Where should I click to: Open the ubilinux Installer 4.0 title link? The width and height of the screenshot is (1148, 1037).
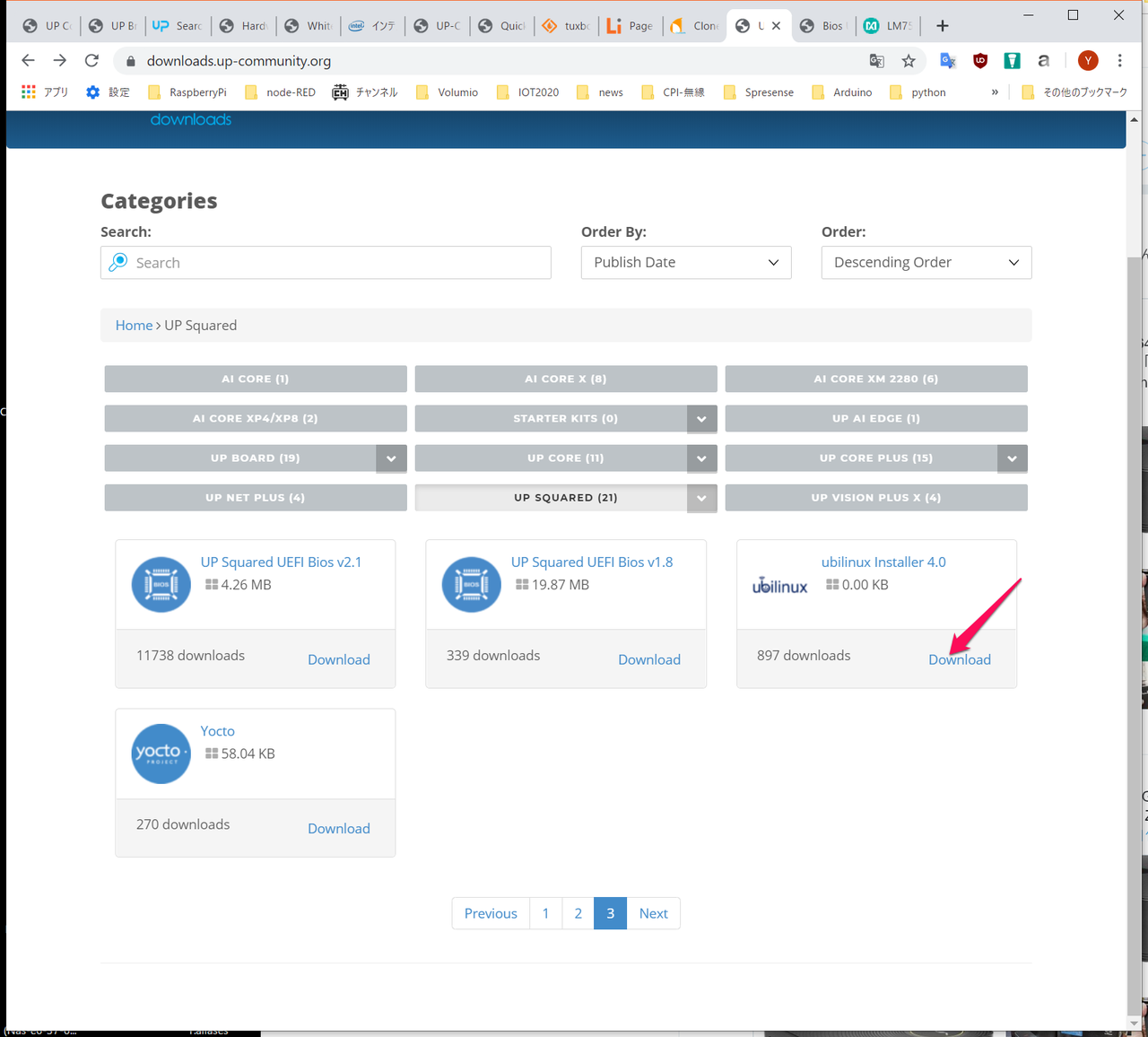(x=883, y=562)
